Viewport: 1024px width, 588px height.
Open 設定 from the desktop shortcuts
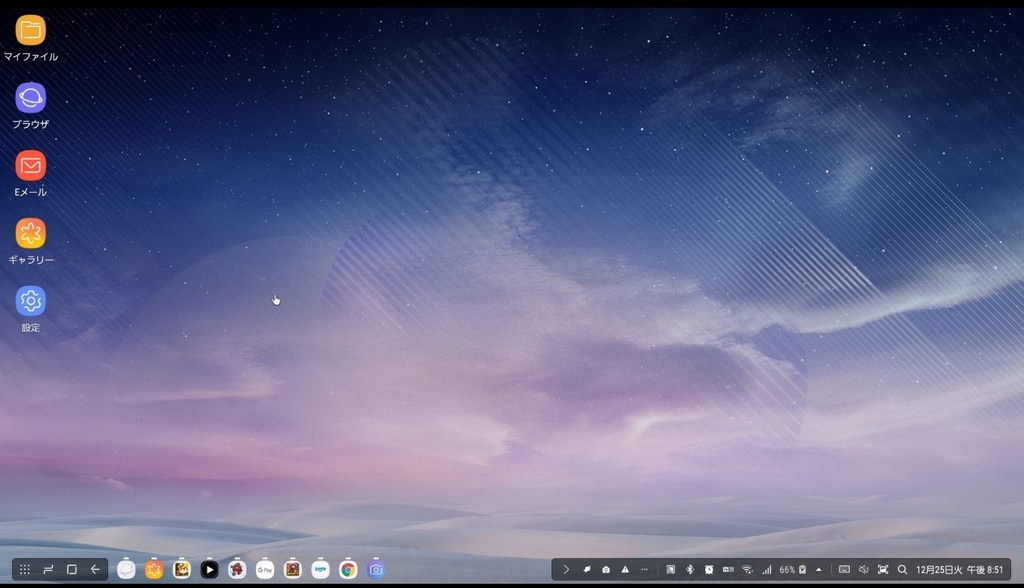click(31, 300)
